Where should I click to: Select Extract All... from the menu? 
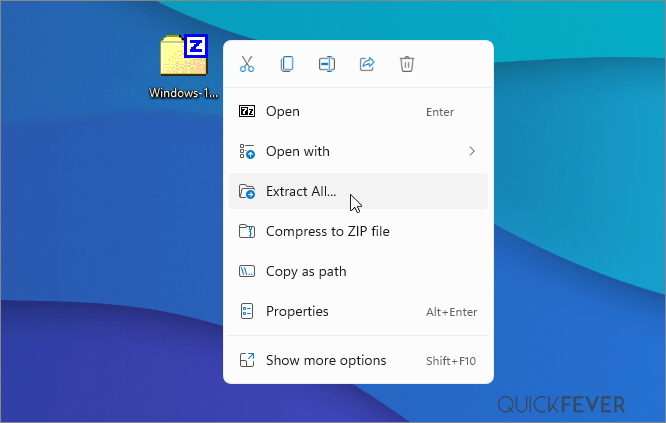358,191
